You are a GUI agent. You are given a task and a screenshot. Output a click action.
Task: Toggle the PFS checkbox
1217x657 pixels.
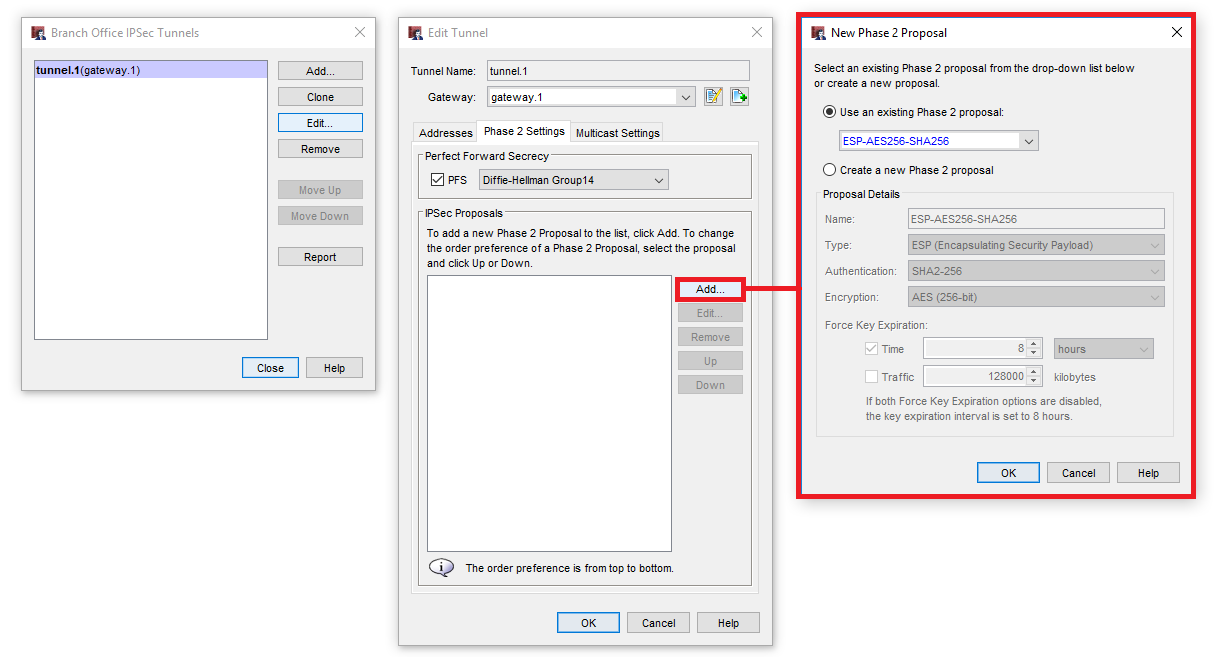[x=436, y=180]
